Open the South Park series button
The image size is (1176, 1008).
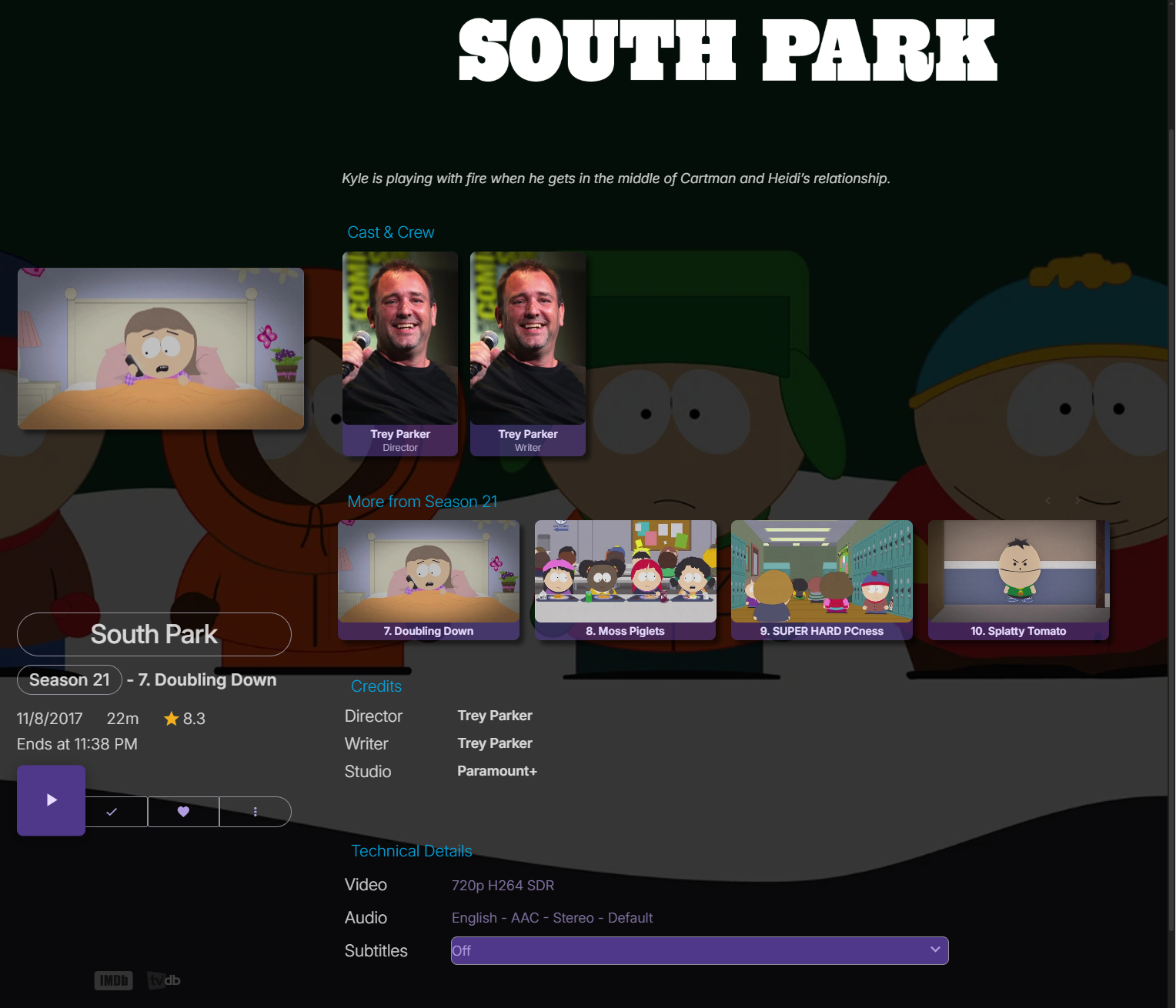154,634
